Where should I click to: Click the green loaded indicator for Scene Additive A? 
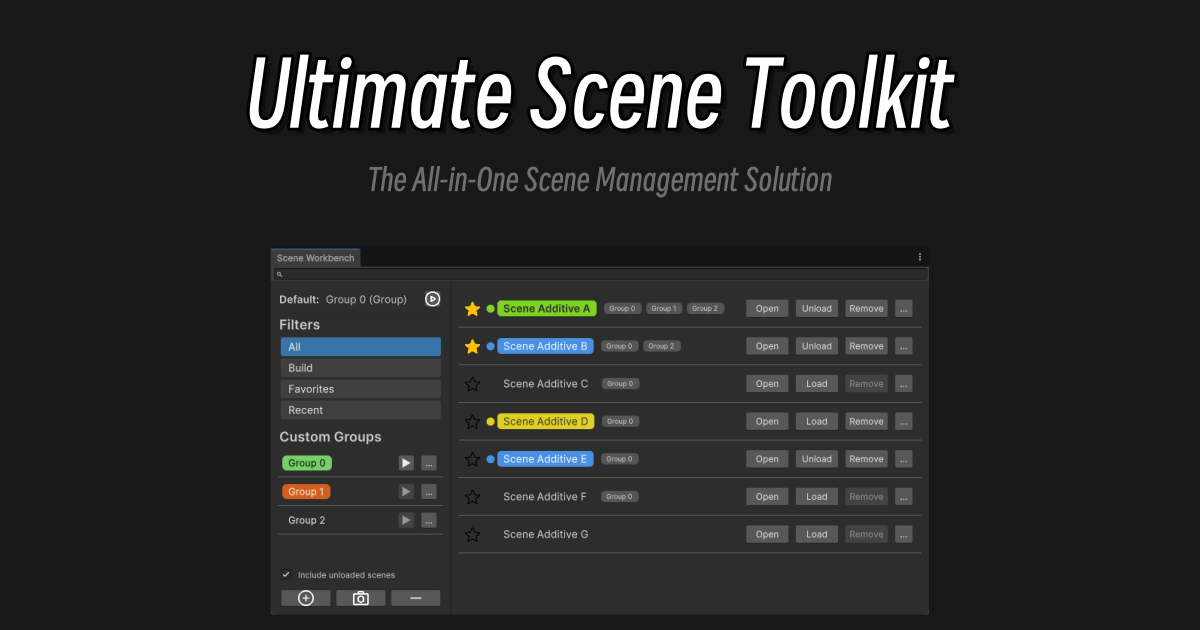(489, 308)
